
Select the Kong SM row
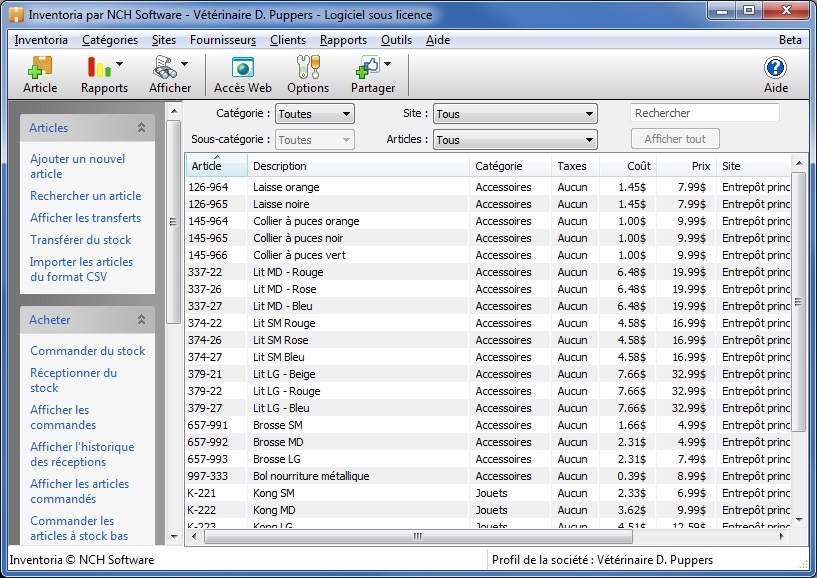(489, 493)
